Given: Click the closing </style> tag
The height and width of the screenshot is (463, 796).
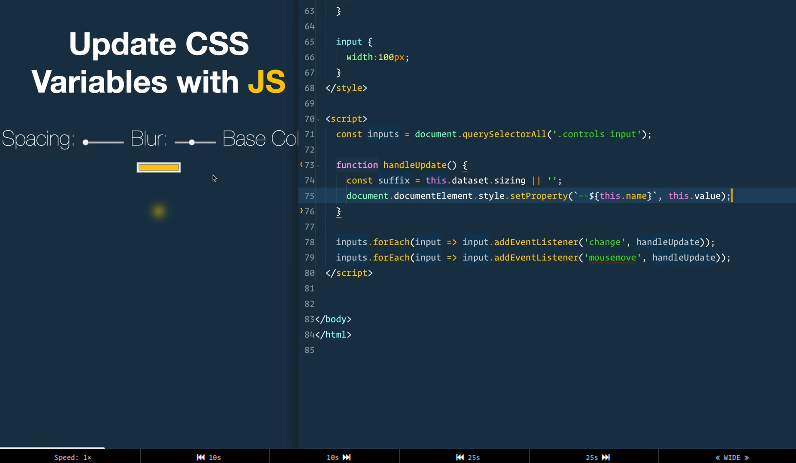Looking at the screenshot, I should click(346, 88).
